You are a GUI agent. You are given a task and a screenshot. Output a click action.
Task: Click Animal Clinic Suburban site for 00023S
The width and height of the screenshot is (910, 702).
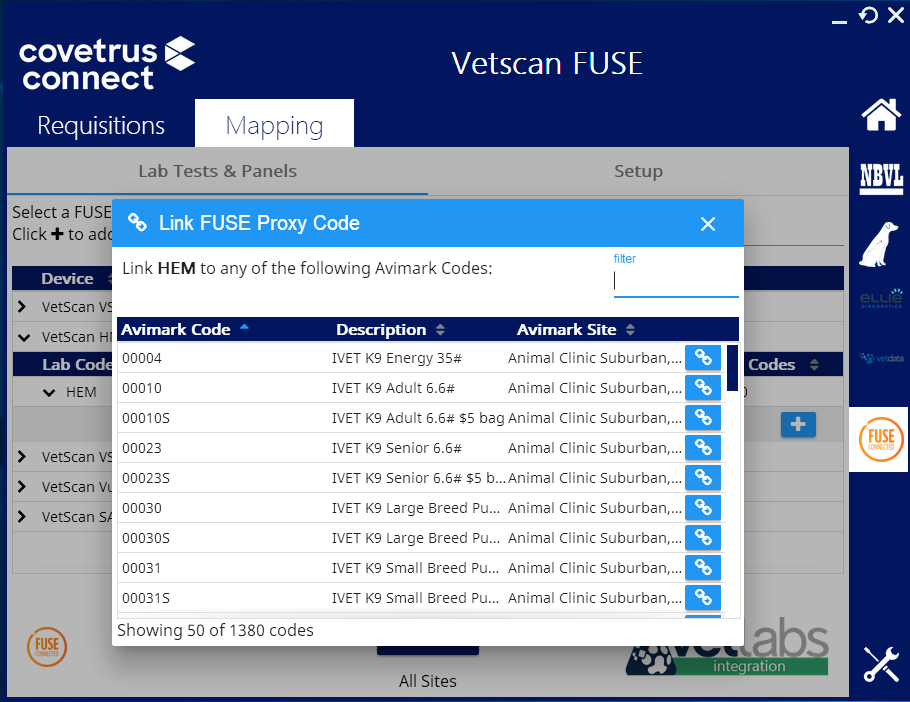coord(595,477)
